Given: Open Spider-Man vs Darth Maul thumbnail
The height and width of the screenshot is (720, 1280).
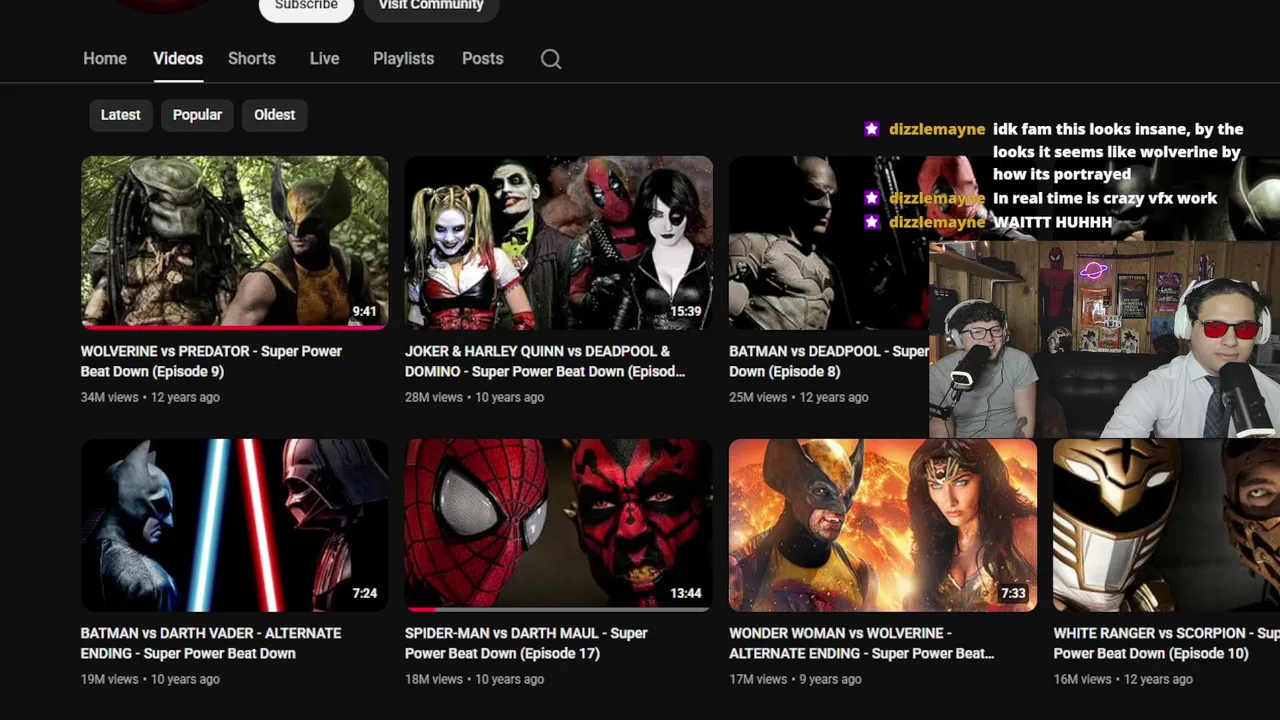Looking at the screenshot, I should pos(558,525).
